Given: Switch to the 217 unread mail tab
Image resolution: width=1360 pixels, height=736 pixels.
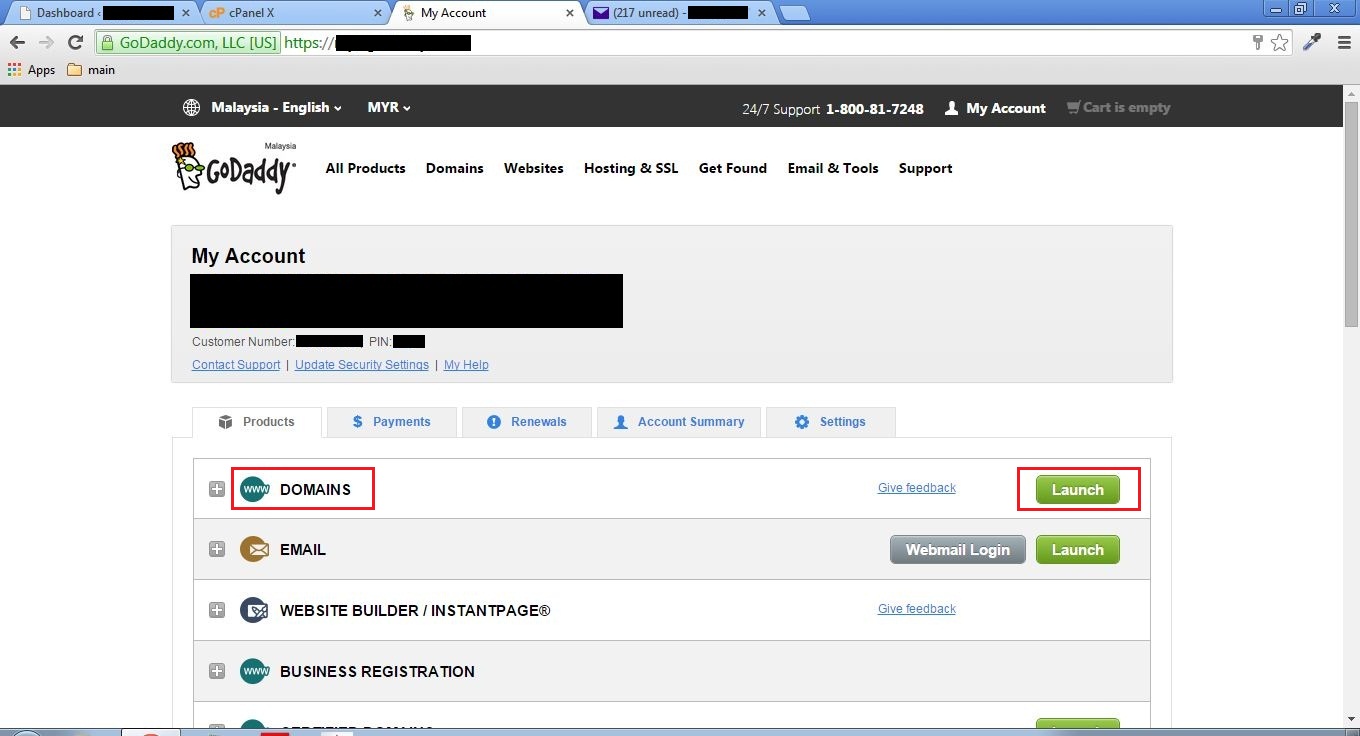Looking at the screenshot, I should (681, 13).
